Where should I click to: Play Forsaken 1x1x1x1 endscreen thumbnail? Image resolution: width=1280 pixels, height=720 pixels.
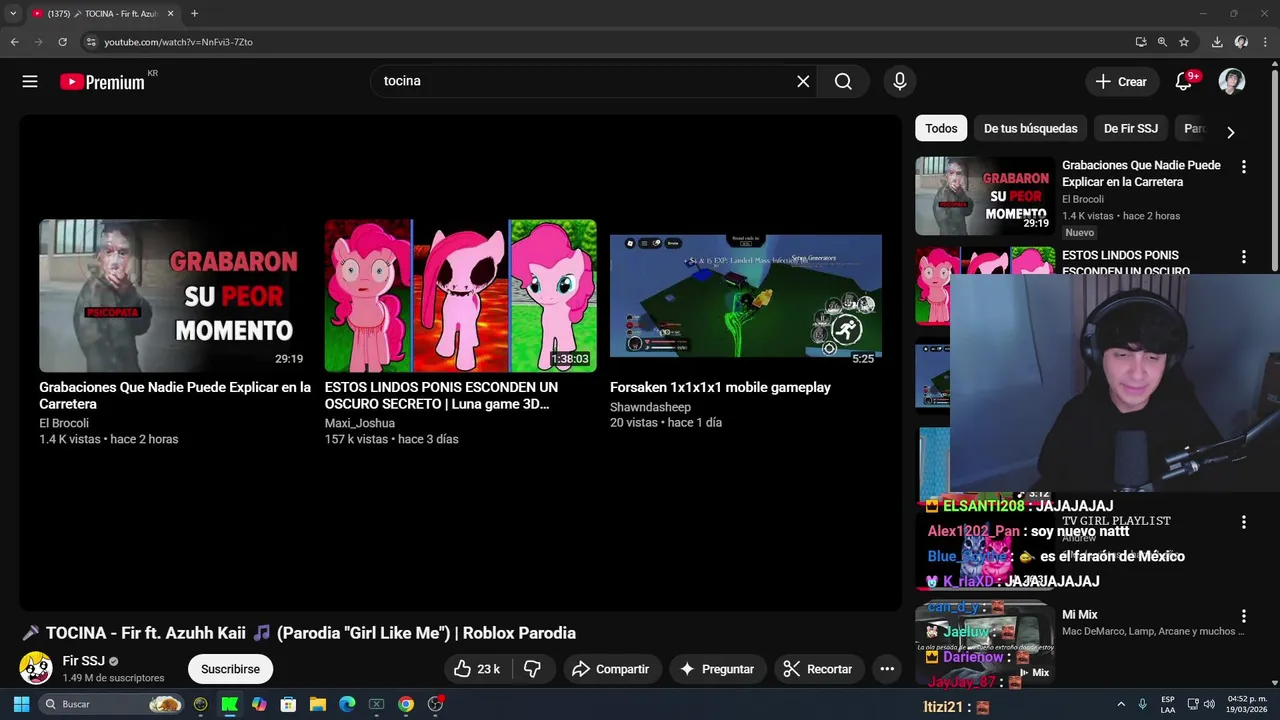click(746, 296)
